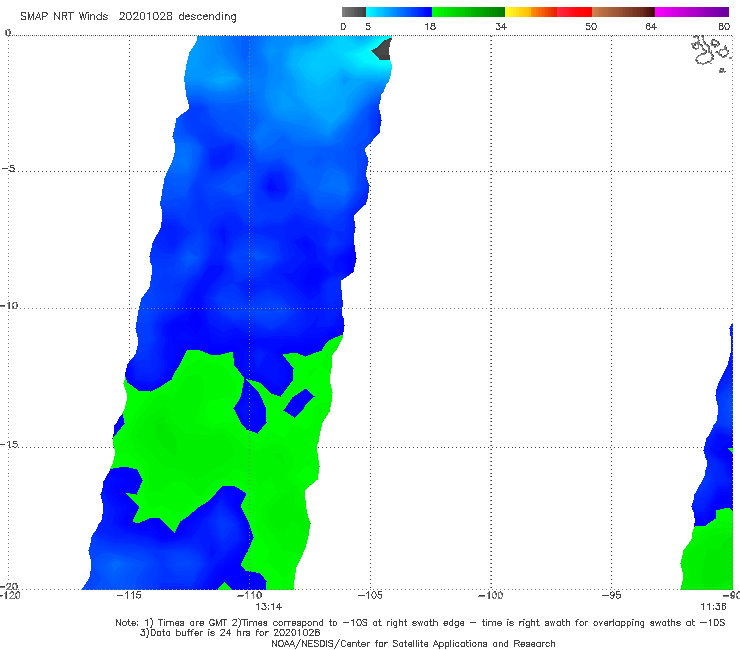Viewport: 740px width, 650px height.
Task: Click colorbar label '50'
Action: click(591, 27)
